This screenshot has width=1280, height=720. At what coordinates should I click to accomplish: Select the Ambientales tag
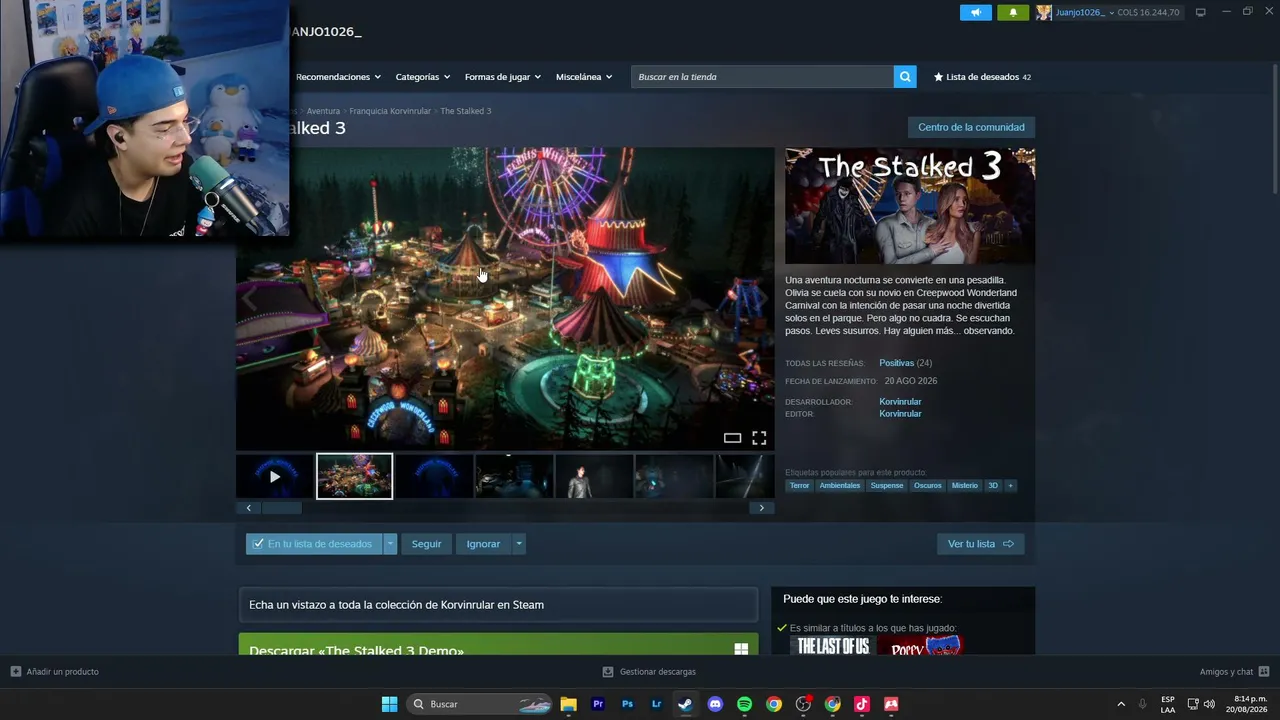[840, 486]
